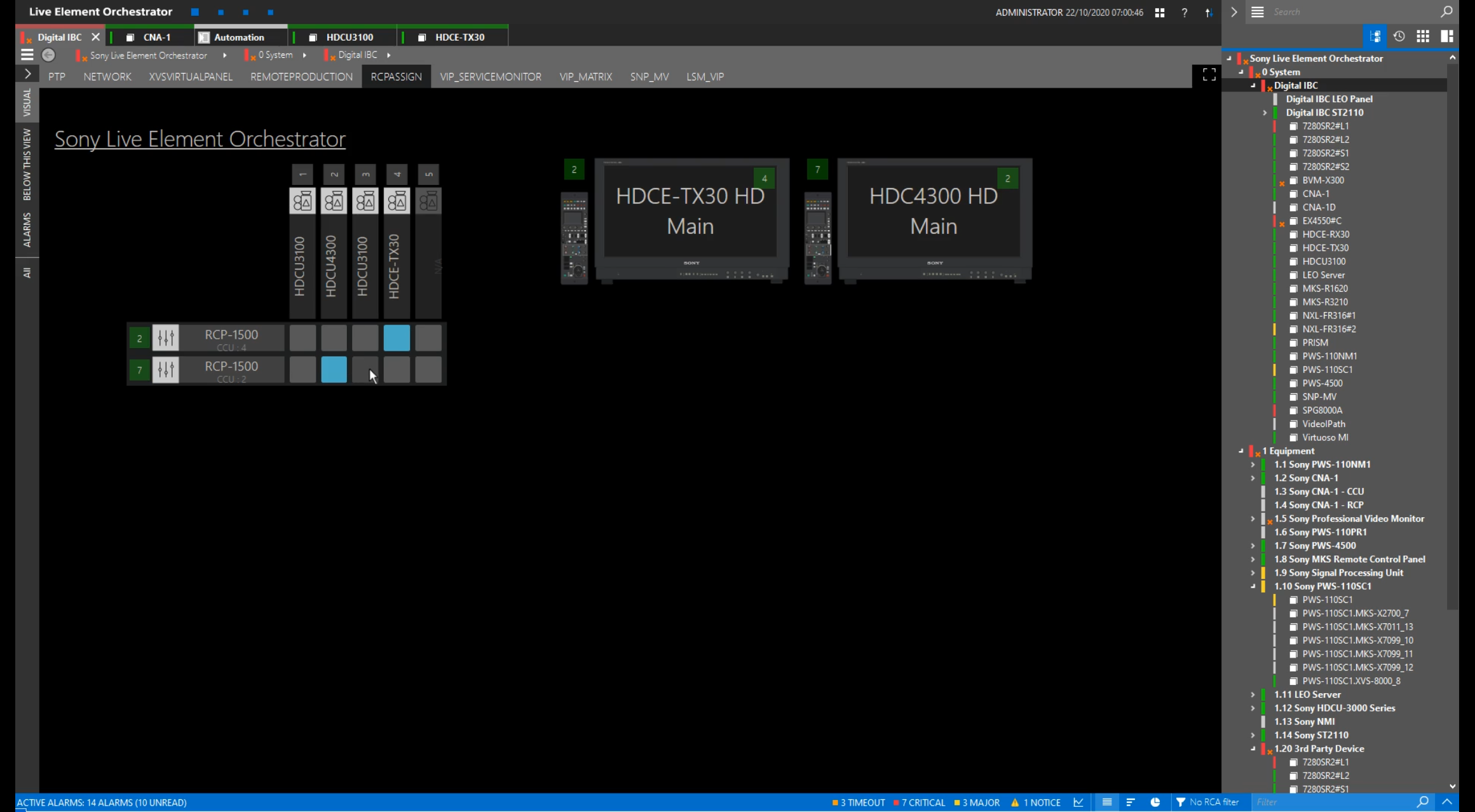1475x812 pixels.
Task: Open the ALARMS vertical side tab
Action: 27,230
